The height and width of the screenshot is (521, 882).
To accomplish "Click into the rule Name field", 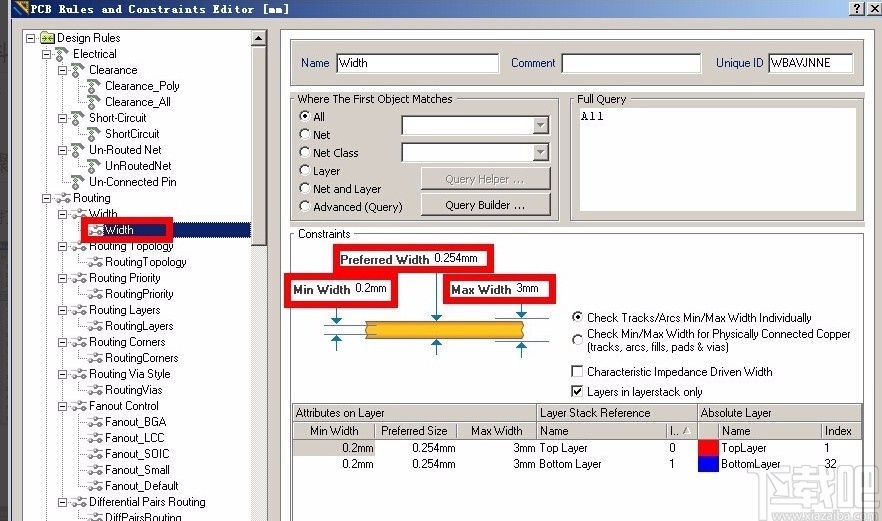I will (x=417, y=63).
